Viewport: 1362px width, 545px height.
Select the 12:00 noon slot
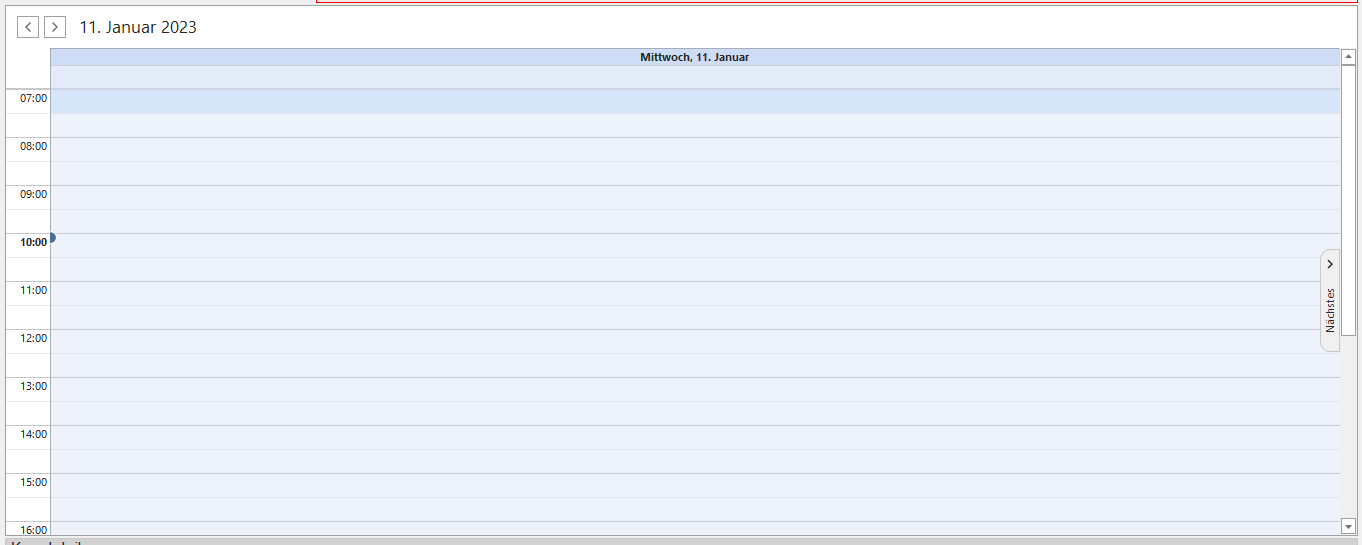(694, 342)
